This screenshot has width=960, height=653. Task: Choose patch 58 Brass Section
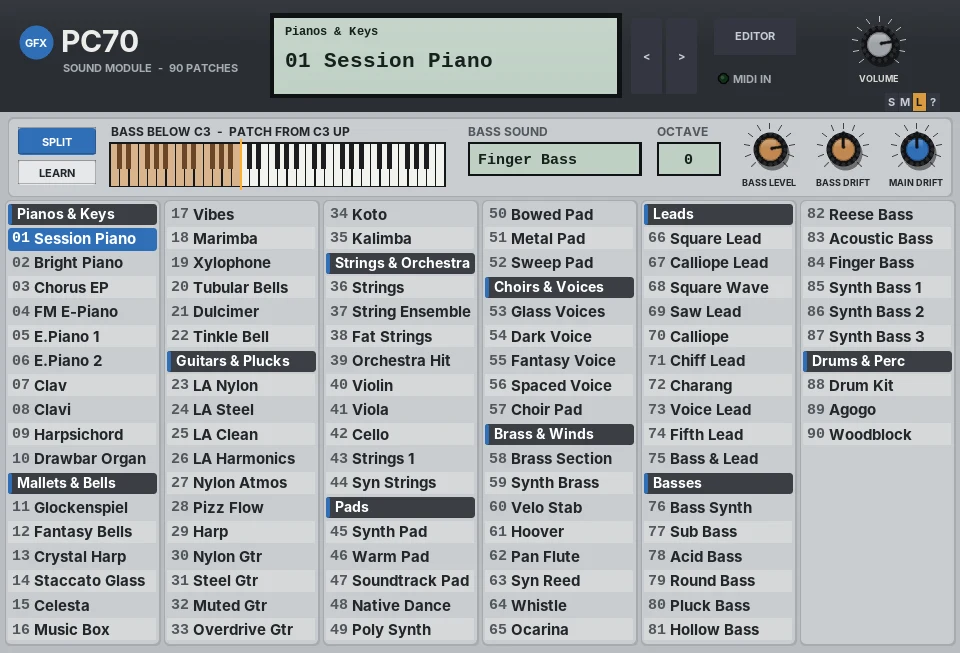click(560, 458)
